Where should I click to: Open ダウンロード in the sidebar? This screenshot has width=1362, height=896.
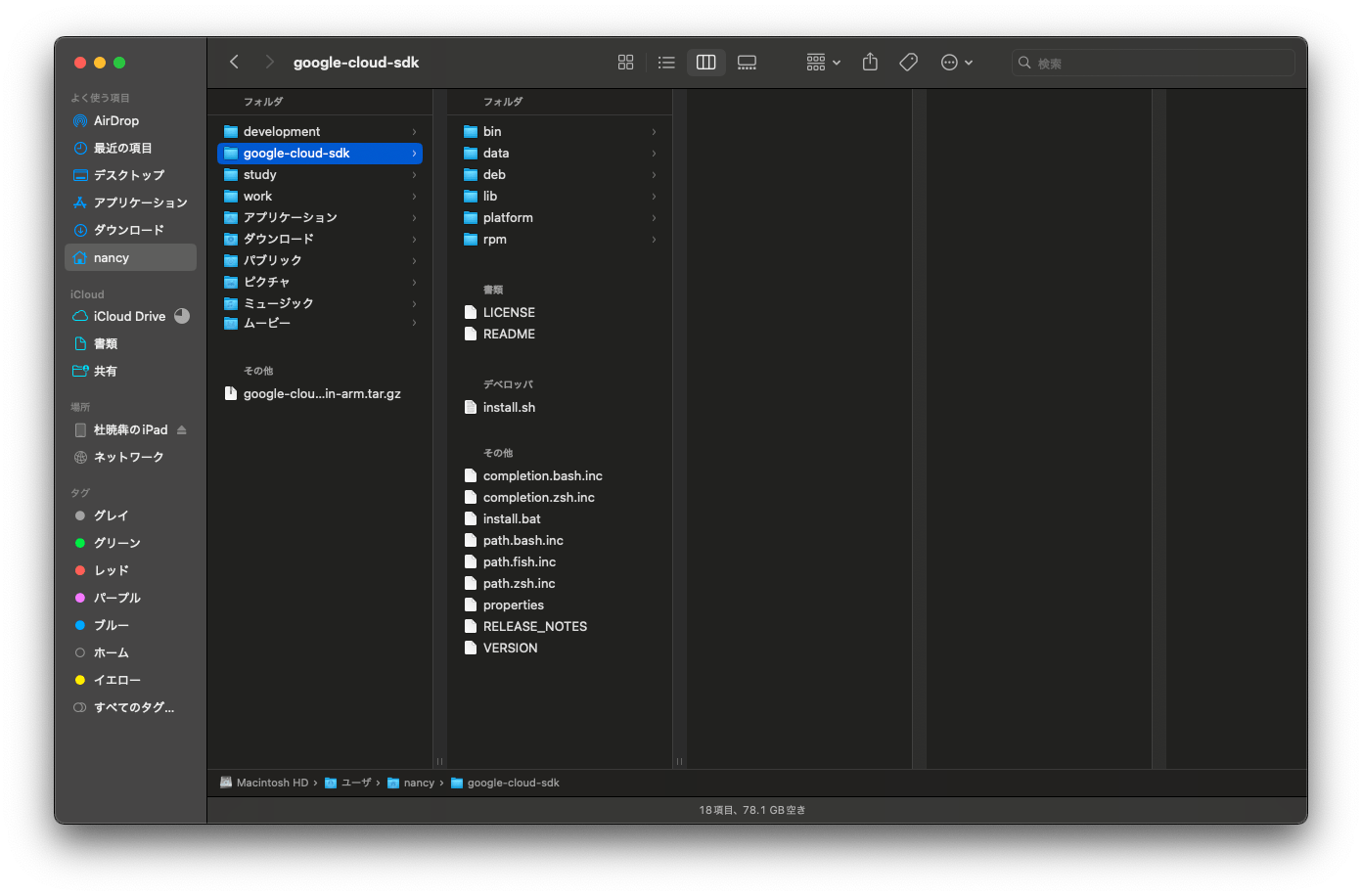(x=130, y=231)
